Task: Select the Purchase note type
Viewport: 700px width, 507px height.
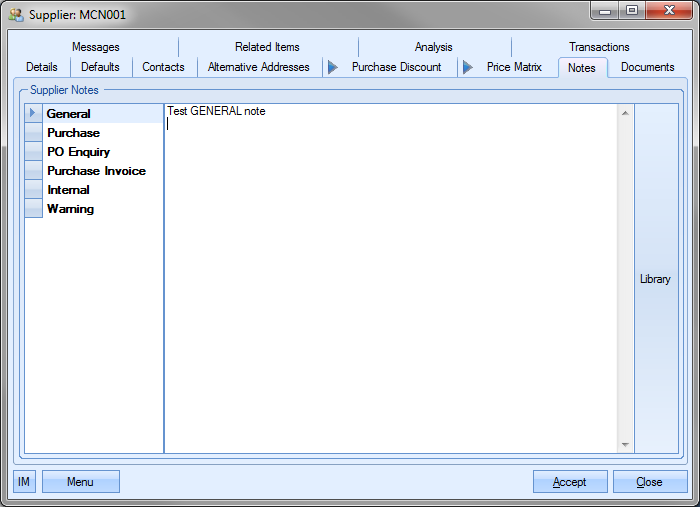Action: pos(103,133)
